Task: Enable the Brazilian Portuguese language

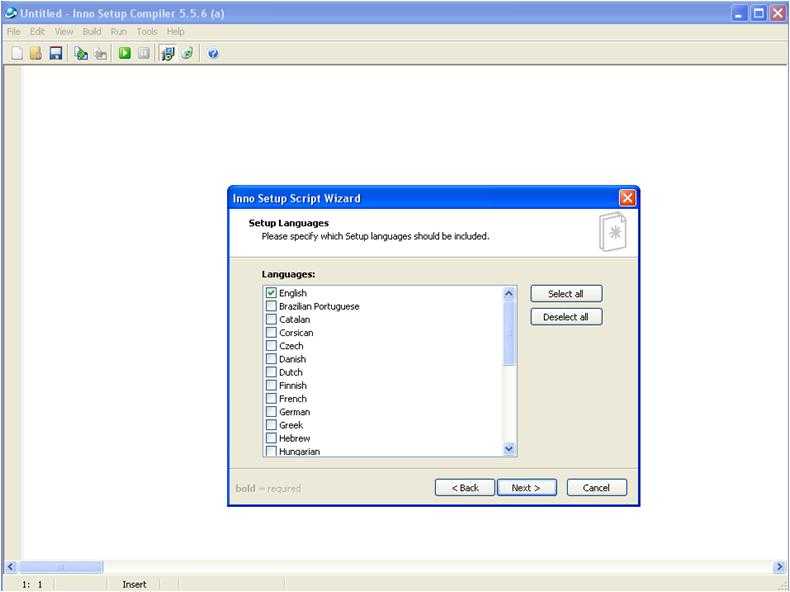Action: point(271,306)
